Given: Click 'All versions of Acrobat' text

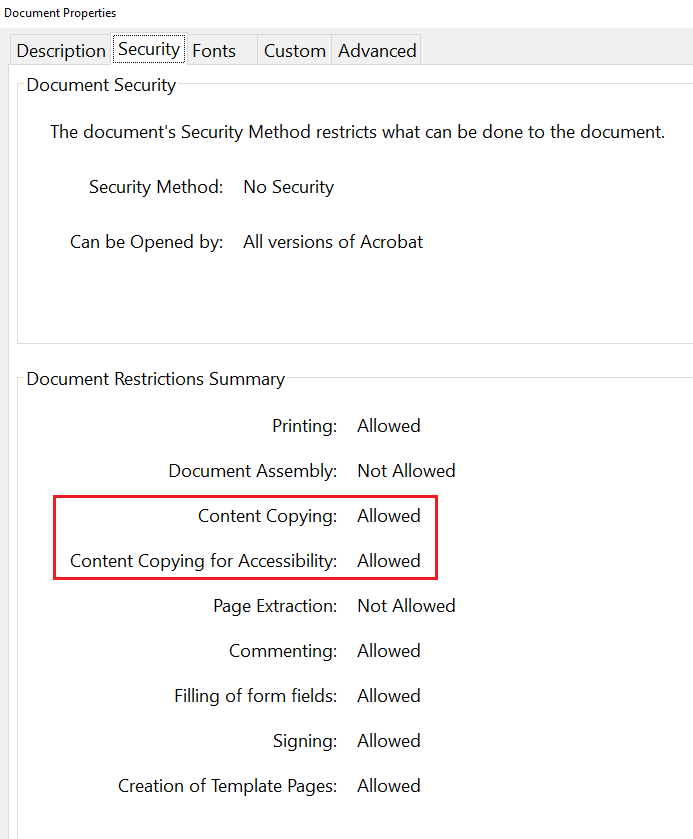Looking at the screenshot, I should click(333, 242).
